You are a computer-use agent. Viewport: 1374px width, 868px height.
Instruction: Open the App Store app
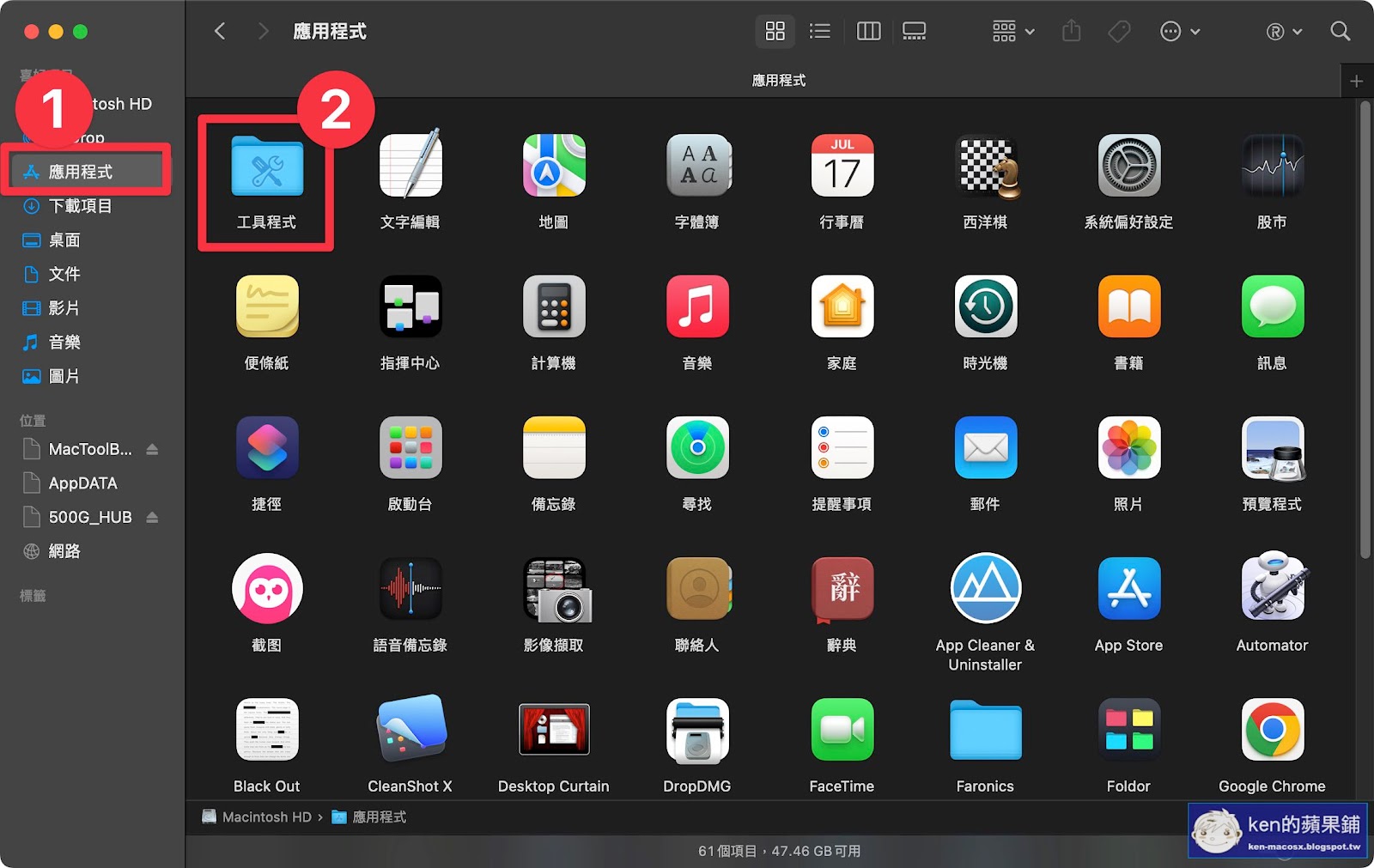click(1129, 588)
